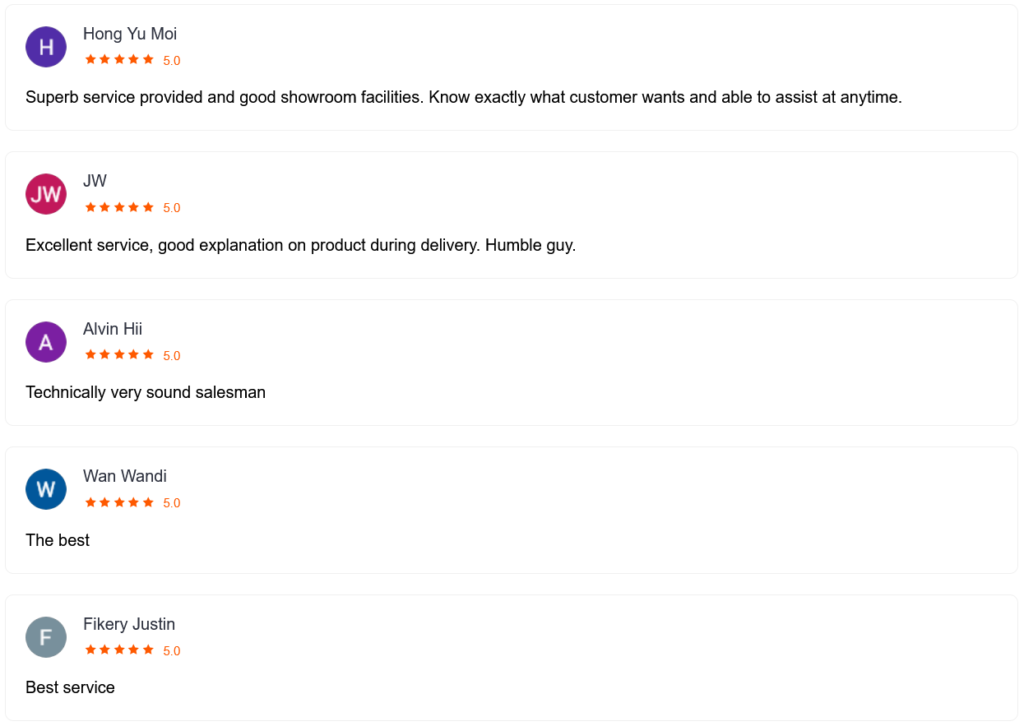Click Hong Yu Moi's purple H avatar
Screen dimensions: 1024x726
(x=46, y=47)
